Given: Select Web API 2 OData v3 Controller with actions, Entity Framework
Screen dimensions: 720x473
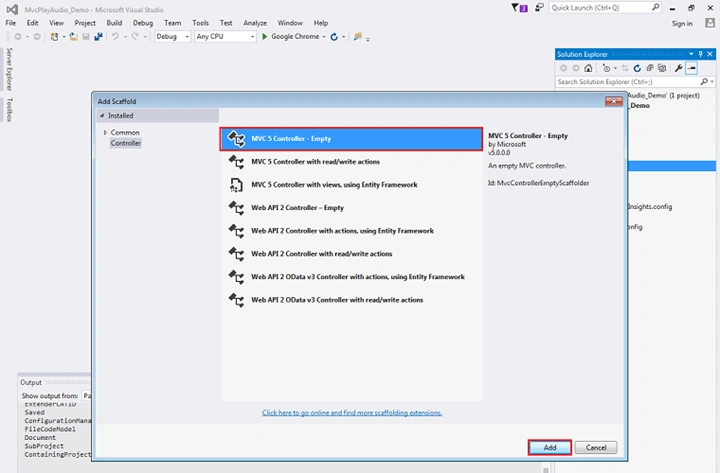Looking at the screenshot, I should pos(351,276).
